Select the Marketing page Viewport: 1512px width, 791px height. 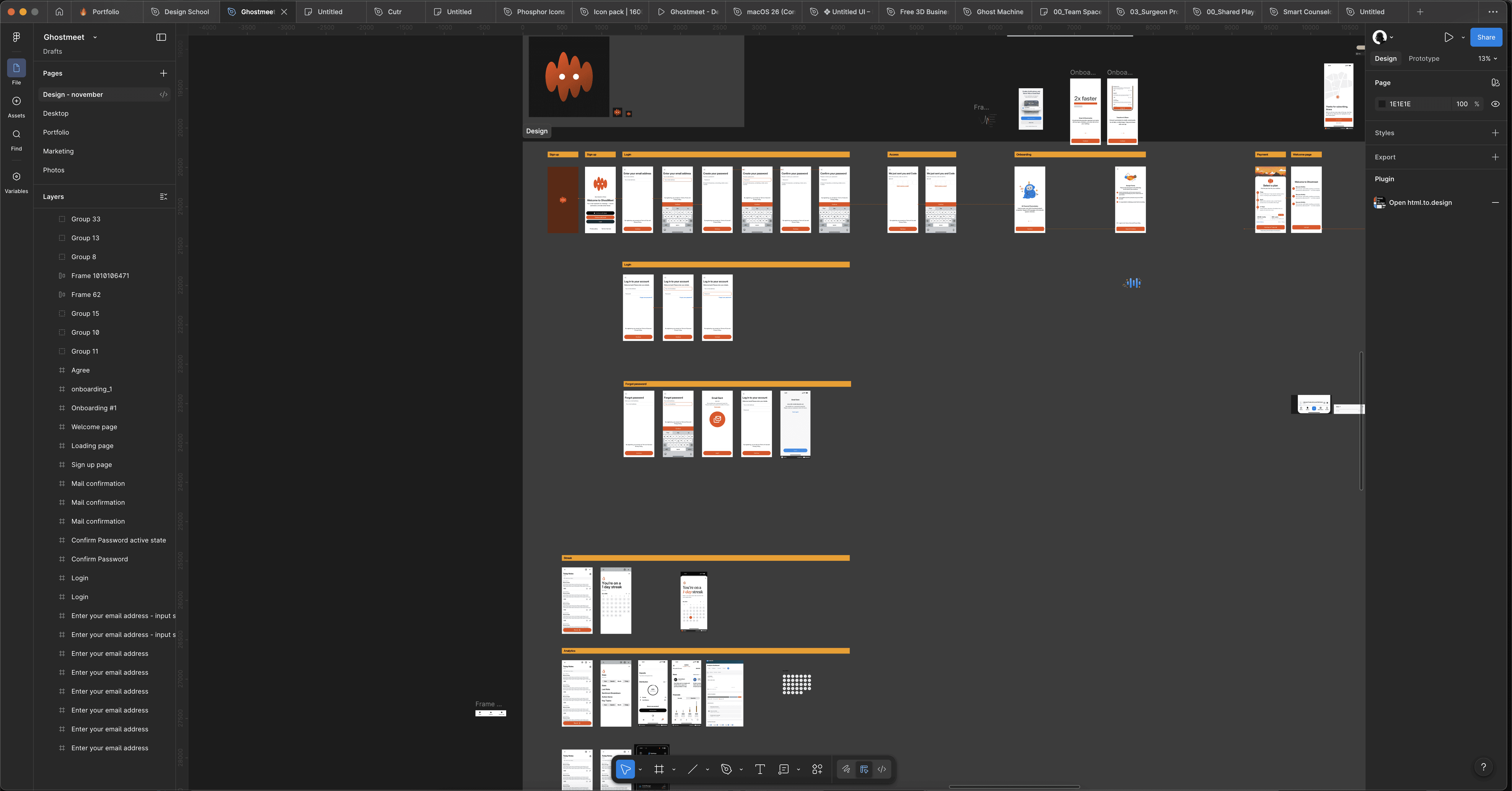pos(58,151)
